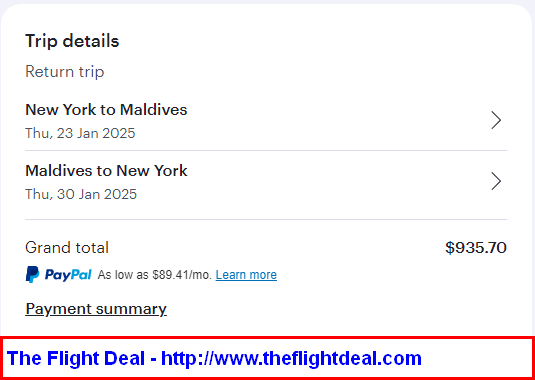Expand the New York to Maldives chevron
This screenshot has height=380, width=535.
[x=496, y=120]
